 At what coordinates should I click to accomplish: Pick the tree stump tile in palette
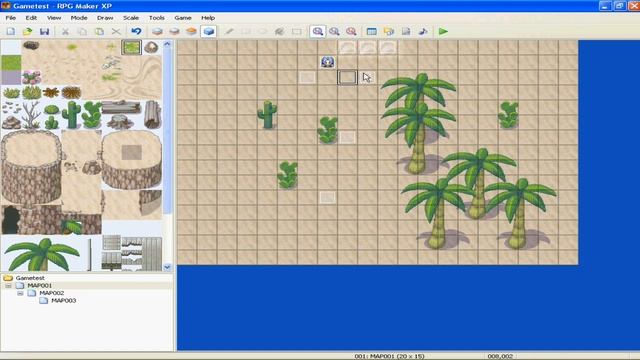click(121, 122)
